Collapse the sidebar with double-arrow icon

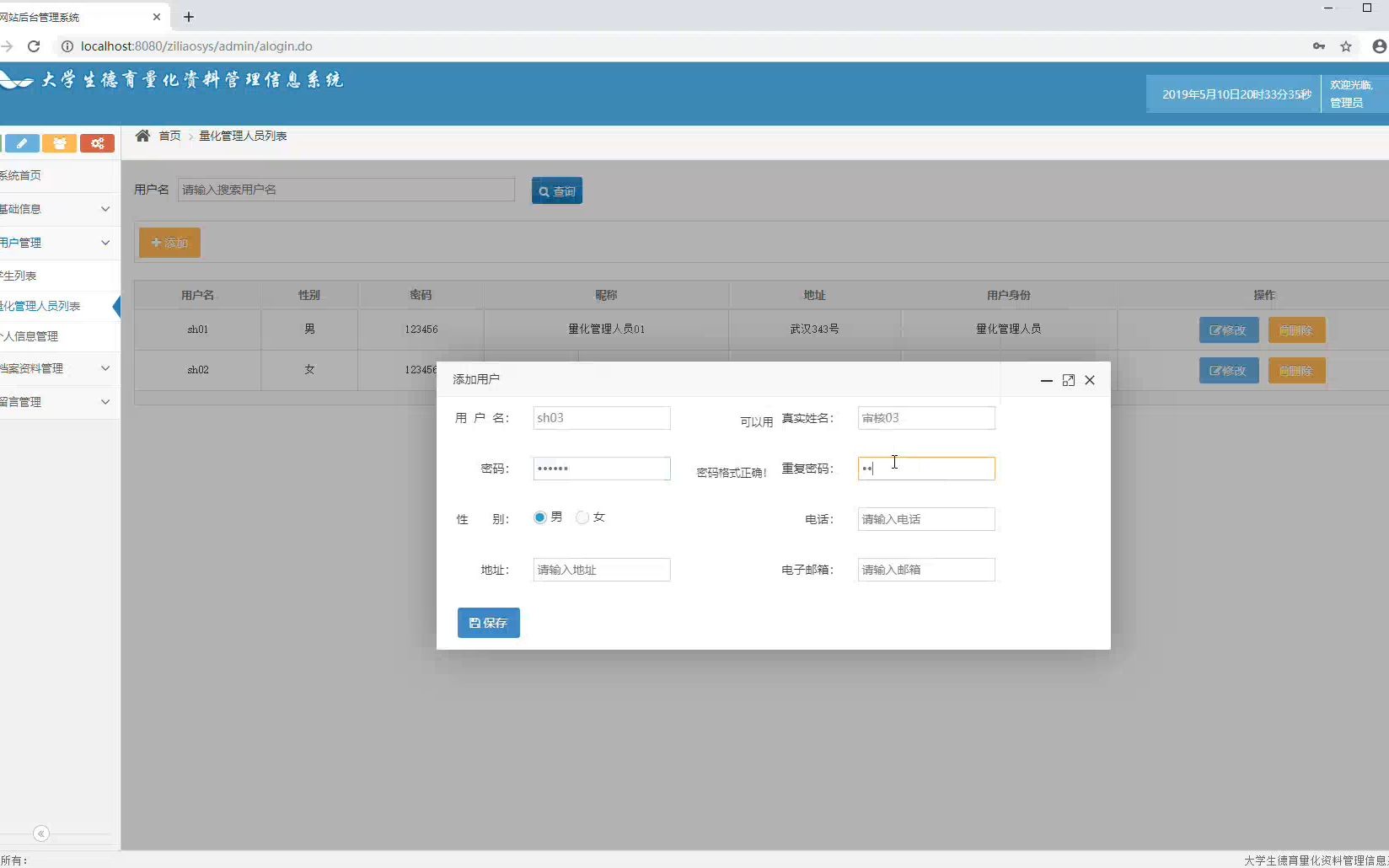[41, 833]
